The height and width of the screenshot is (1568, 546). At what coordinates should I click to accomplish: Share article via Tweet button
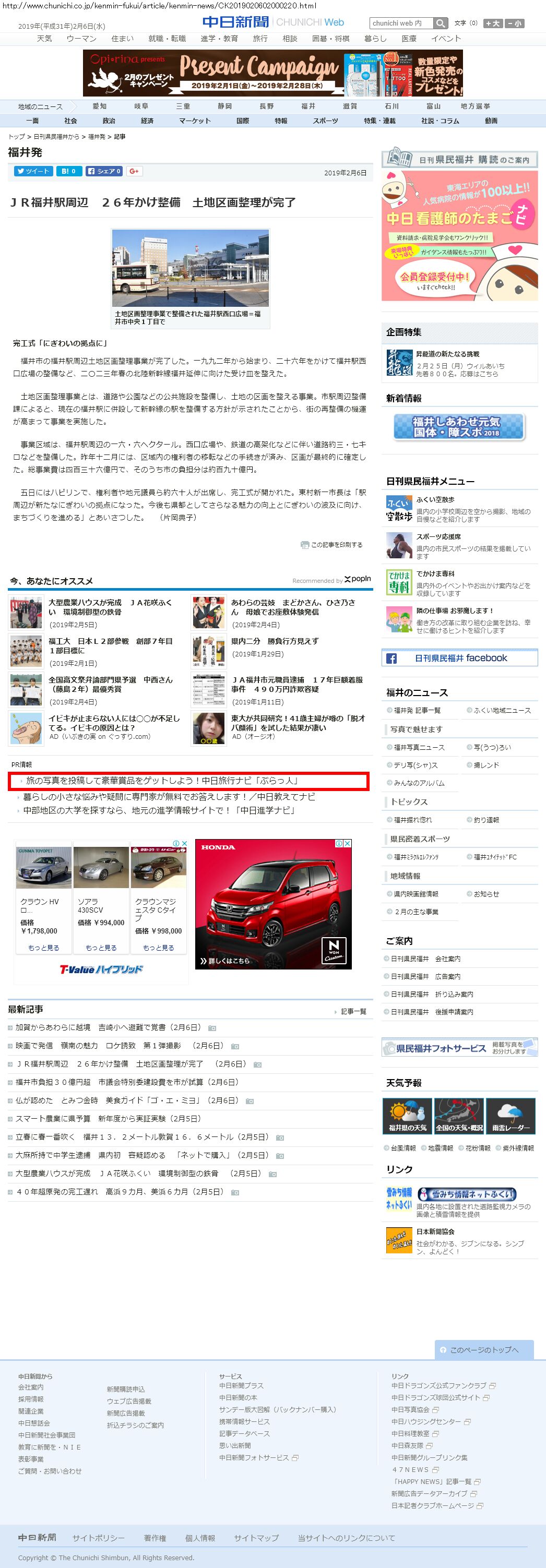pyautogui.click(x=33, y=171)
